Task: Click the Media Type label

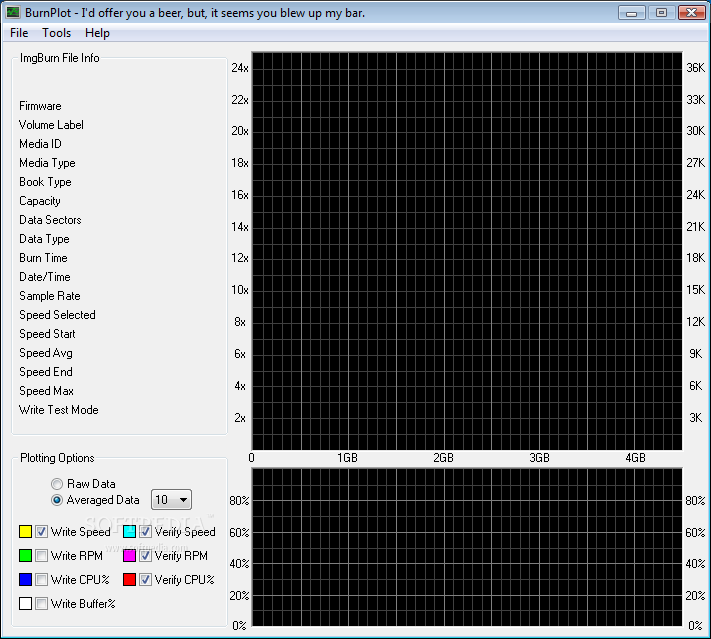Action: 47,163
